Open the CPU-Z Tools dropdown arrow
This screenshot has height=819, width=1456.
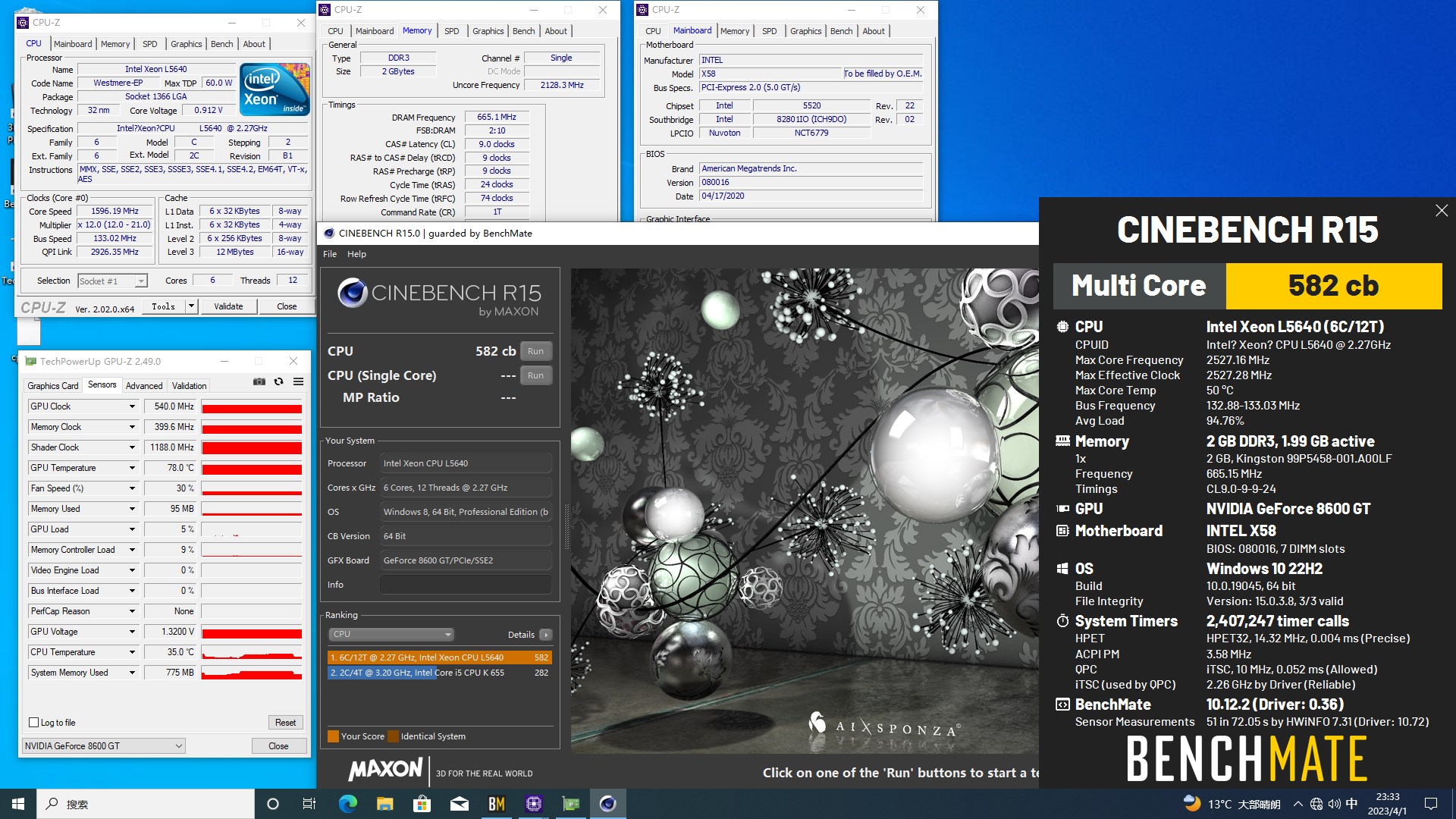(191, 306)
